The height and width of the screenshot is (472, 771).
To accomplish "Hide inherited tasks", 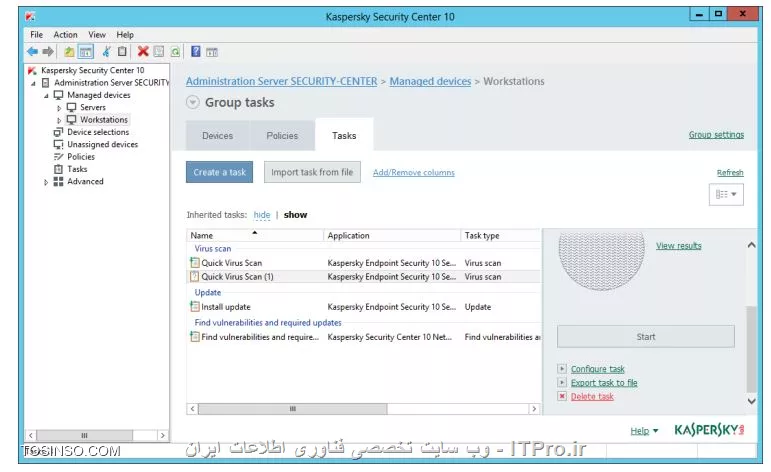I will [262, 215].
